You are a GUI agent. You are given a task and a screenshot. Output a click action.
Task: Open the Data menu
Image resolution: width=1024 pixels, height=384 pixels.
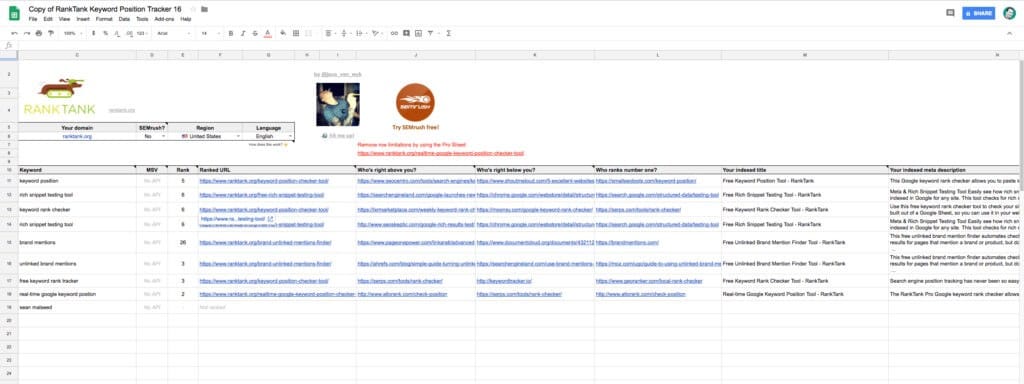[124, 19]
